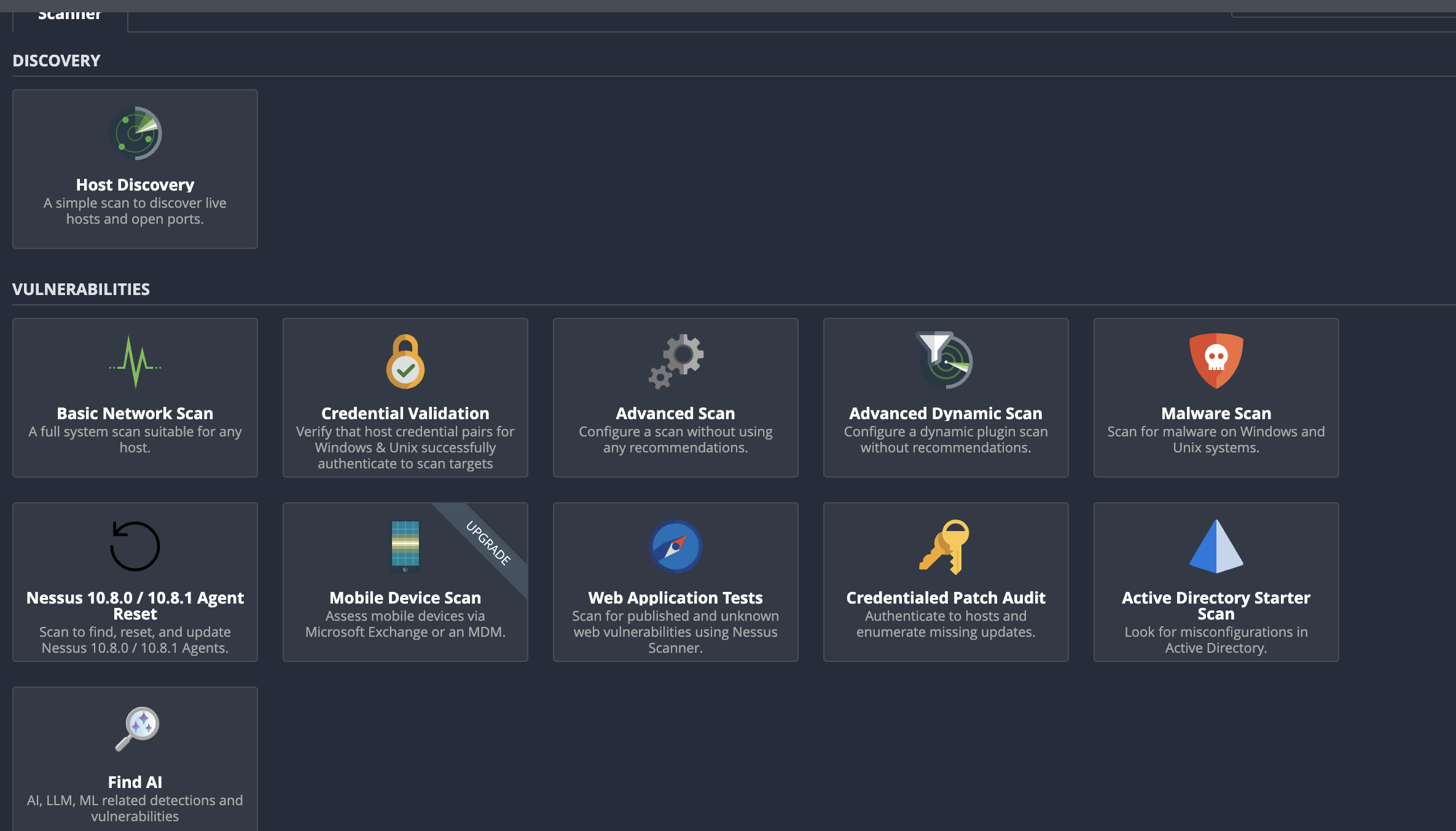Click the Basic Network Scan pulse icon

[135, 362]
